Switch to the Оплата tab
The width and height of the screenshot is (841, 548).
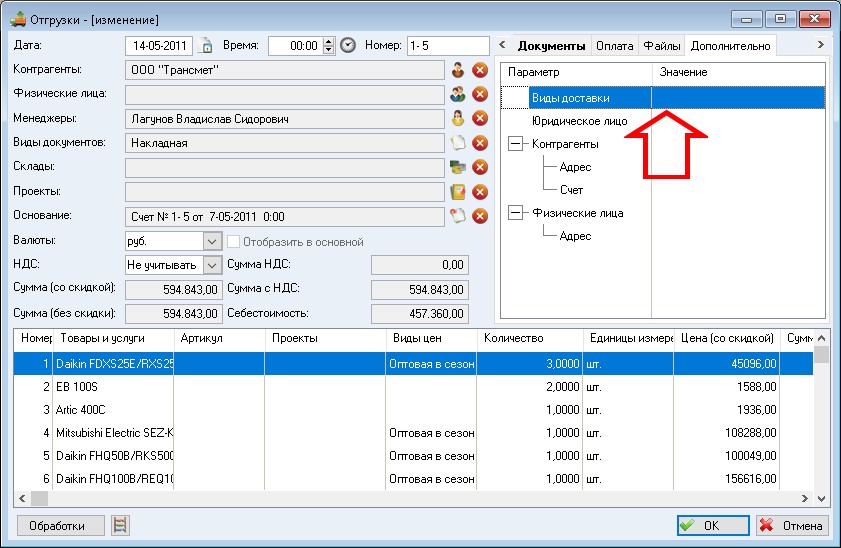click(614, 46)
